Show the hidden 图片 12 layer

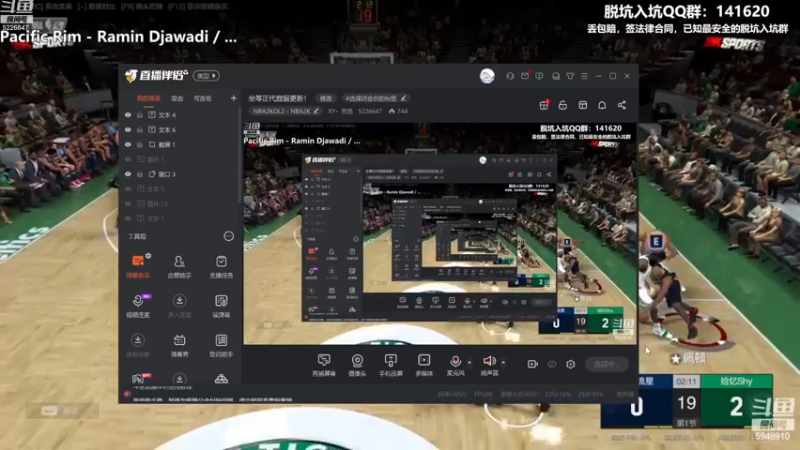[x=128, y=204]
